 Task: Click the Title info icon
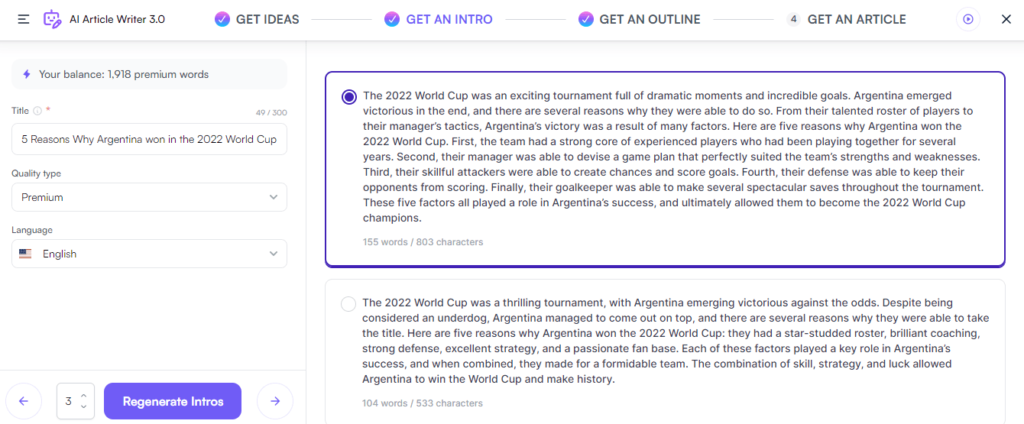click(37, 110)
